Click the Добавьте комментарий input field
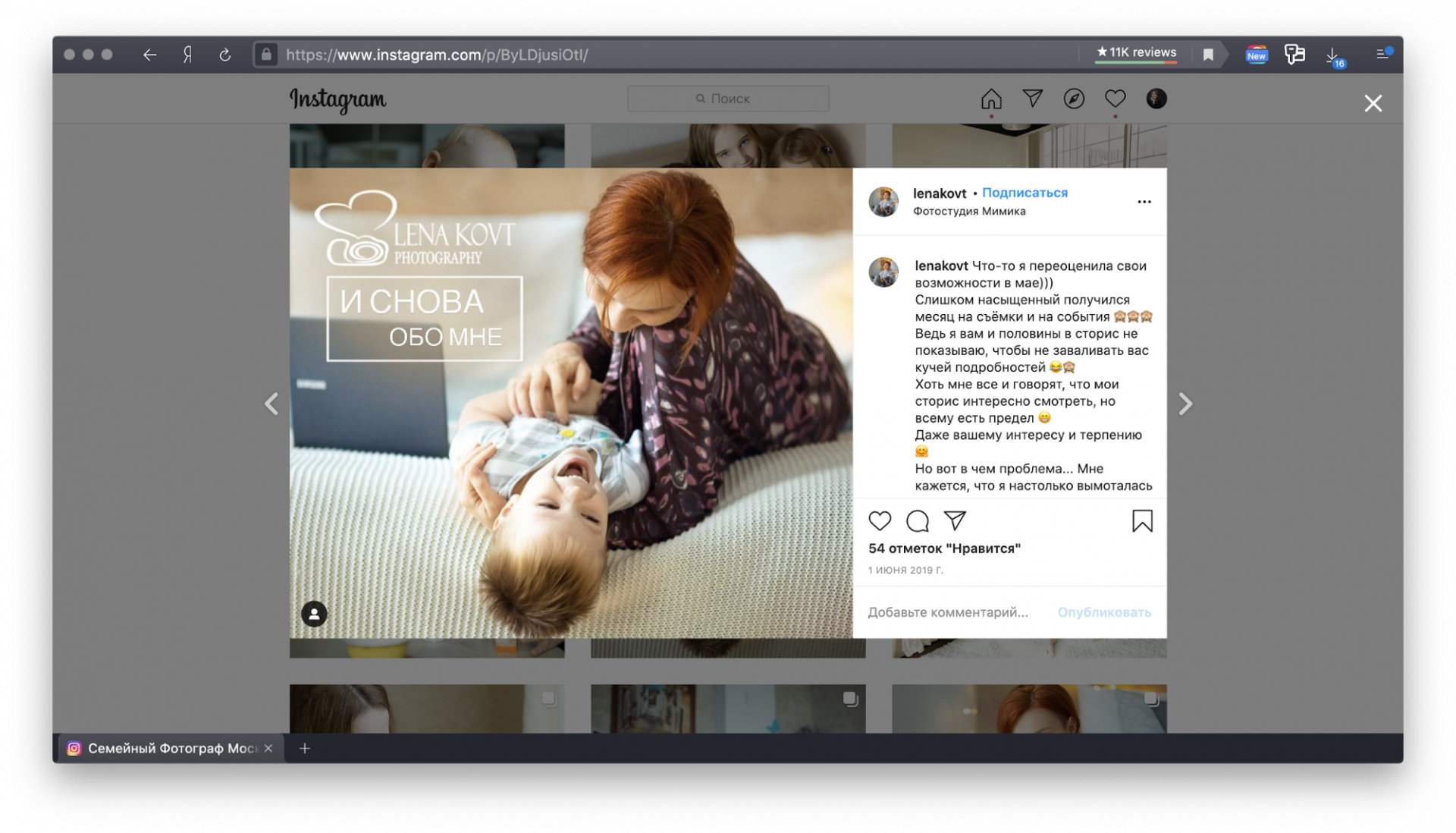Viewport: 1456px width, 833px height. pos(948,612)
